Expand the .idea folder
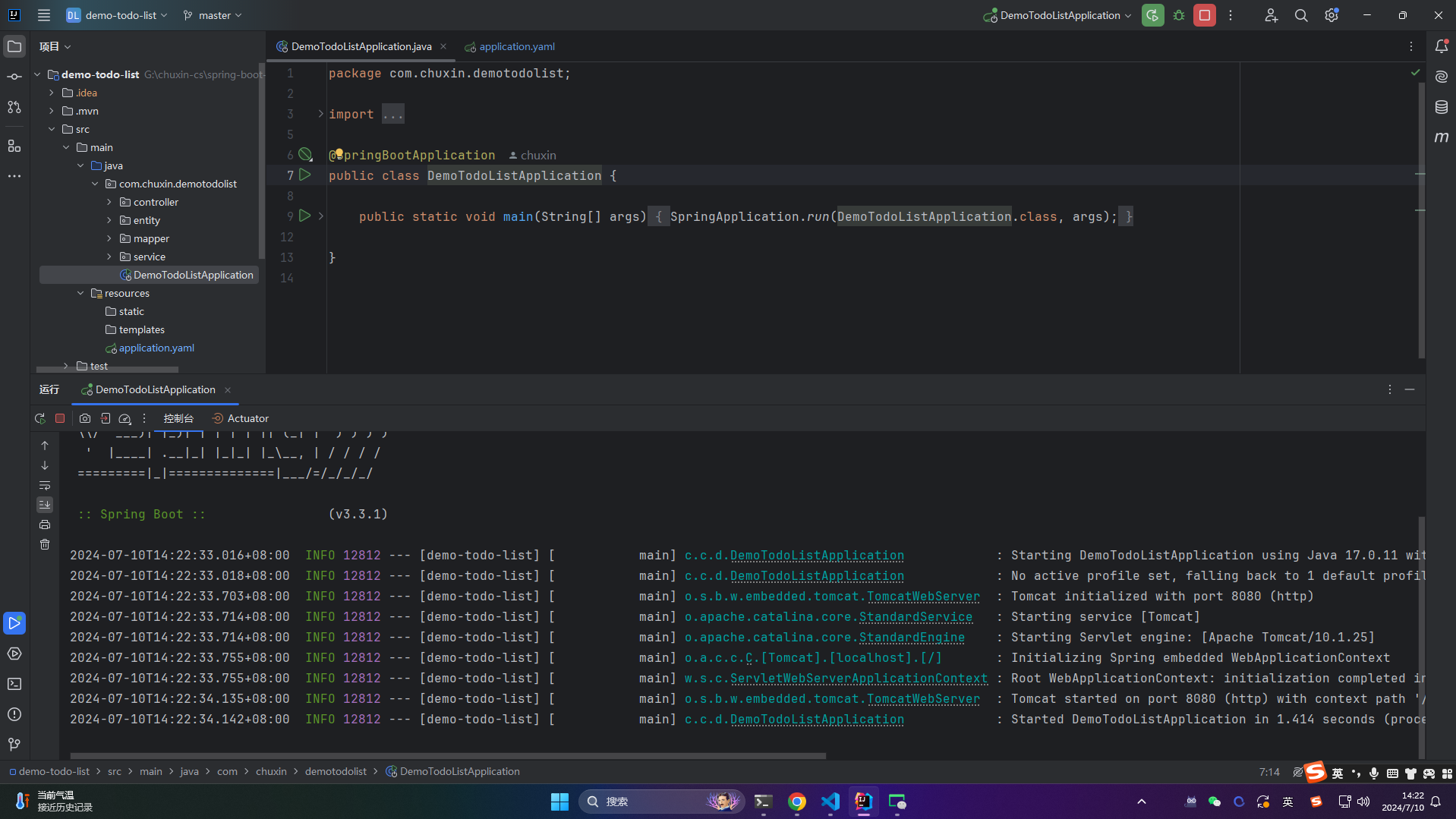1456x819 pixels. pos(52,93)
